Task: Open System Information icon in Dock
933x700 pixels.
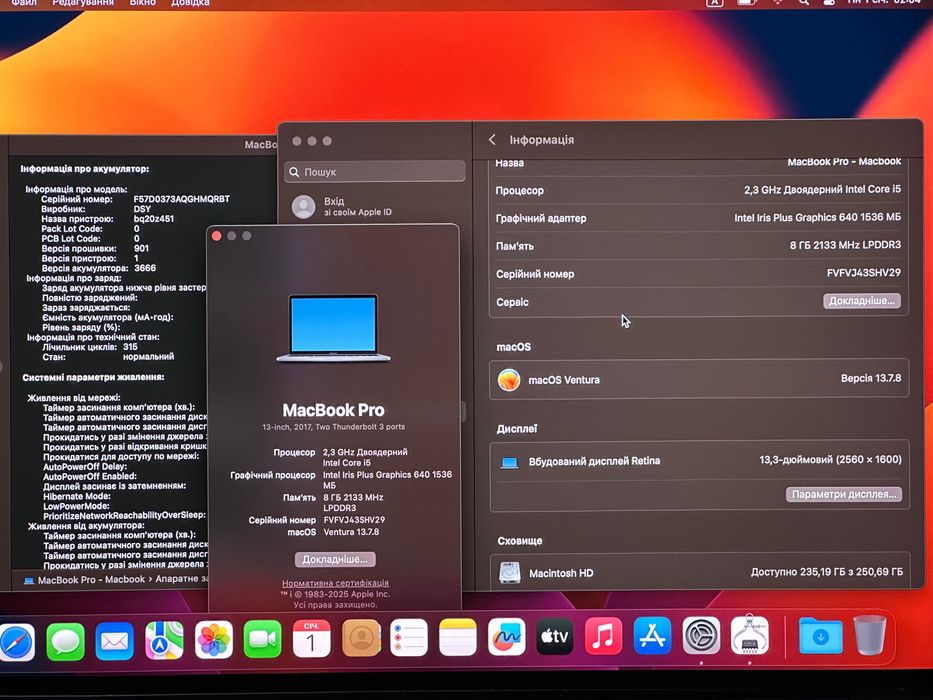Action: 750,635
